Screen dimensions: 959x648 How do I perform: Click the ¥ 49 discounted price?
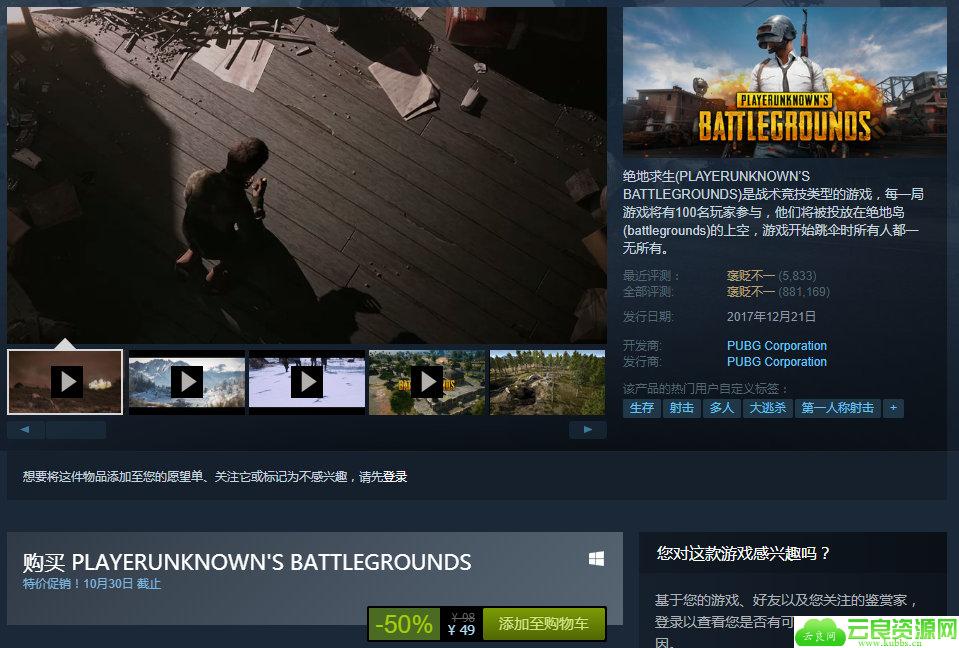click(461, 630)
